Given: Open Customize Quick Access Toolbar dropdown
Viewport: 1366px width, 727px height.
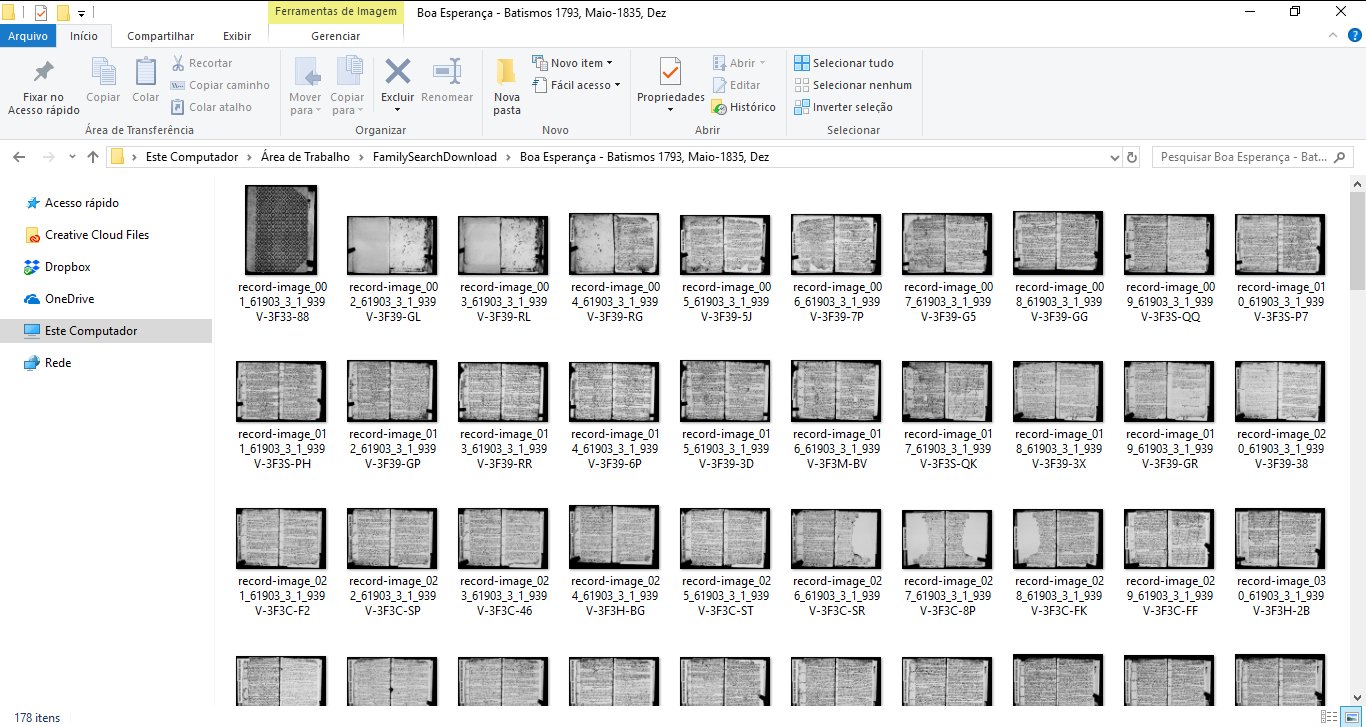Looking at the screenshot, I should tap(81, 13).
